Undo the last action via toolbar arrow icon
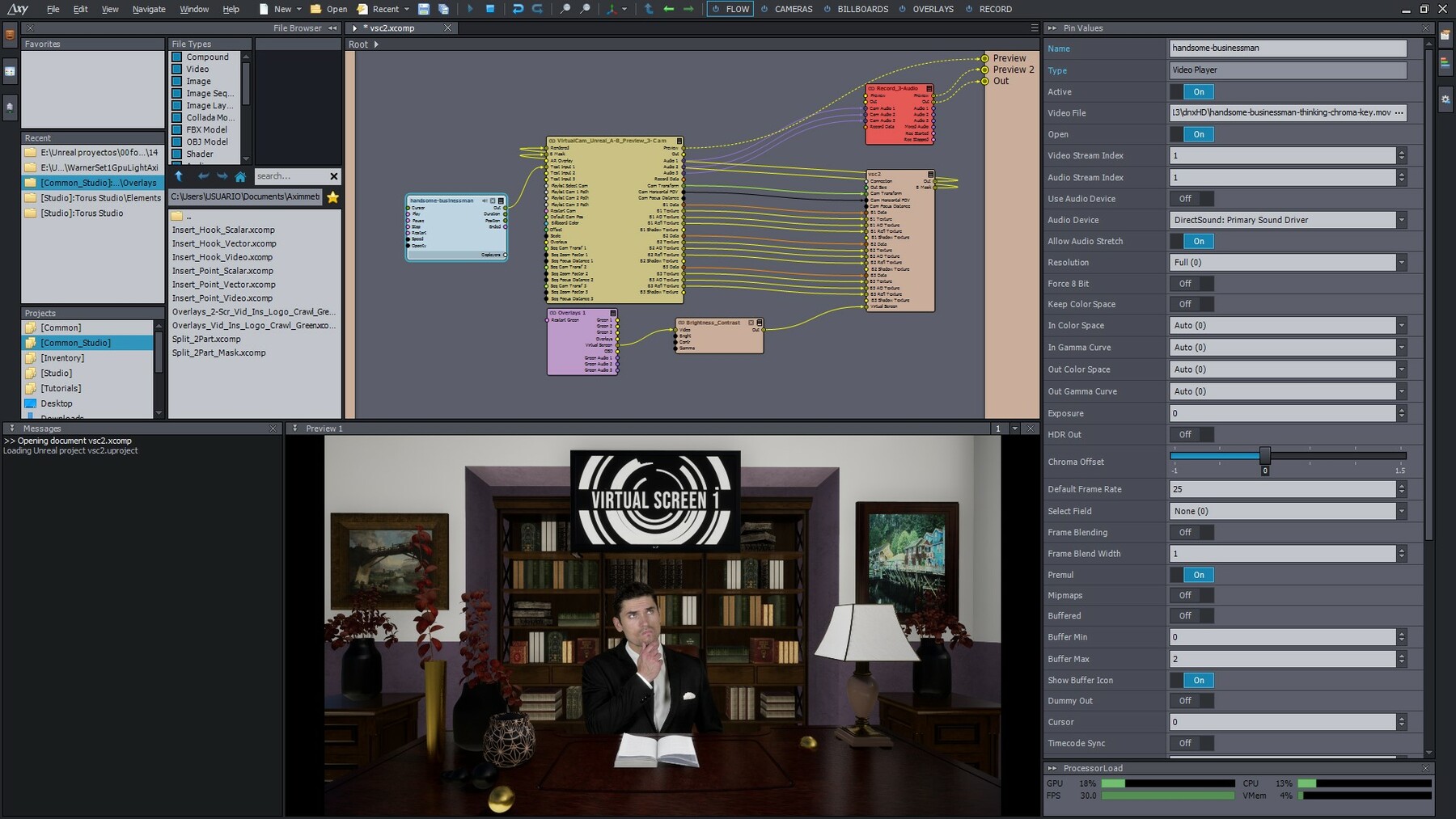The image size is (1456, 819). point(518,9)
